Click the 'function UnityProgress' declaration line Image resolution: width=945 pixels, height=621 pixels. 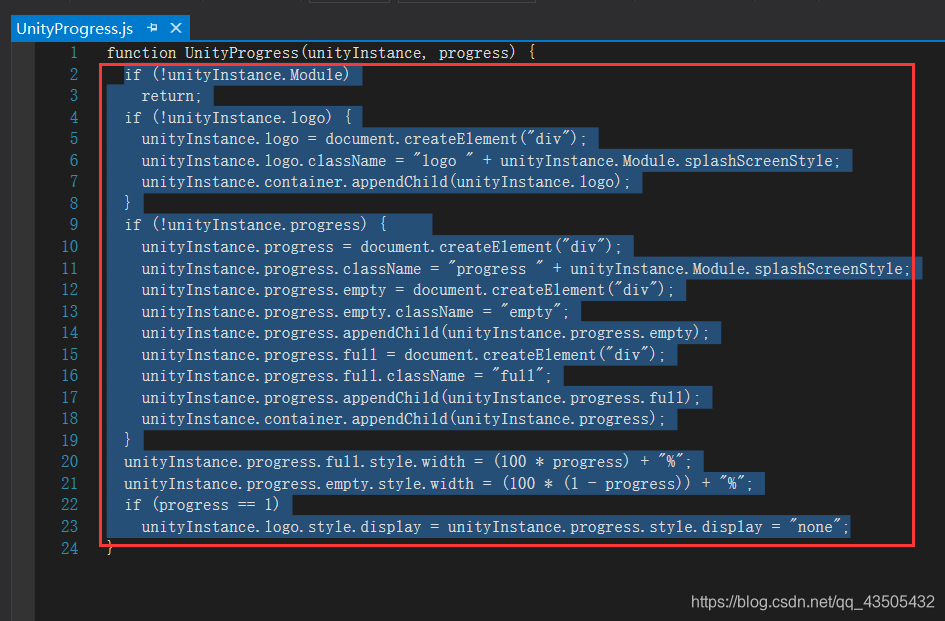(x=321, y=53)
